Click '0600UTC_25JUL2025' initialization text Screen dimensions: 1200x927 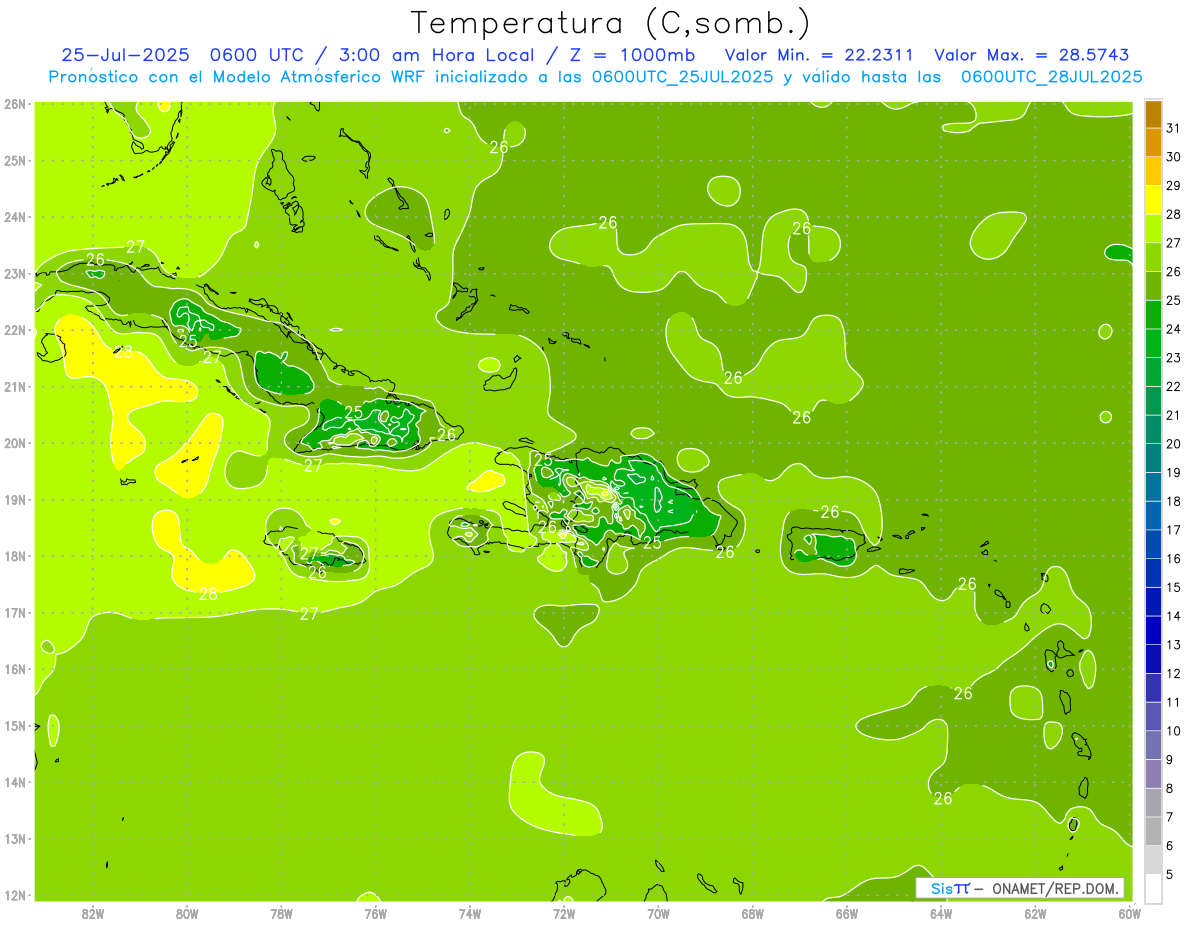pos(682,76)
